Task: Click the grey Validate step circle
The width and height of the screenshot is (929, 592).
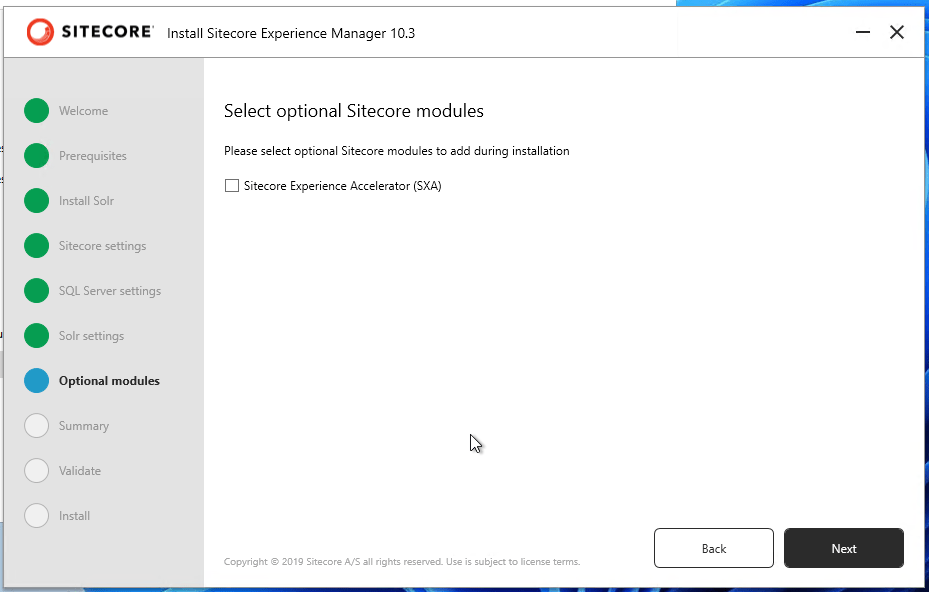Action: coord(37,471)
